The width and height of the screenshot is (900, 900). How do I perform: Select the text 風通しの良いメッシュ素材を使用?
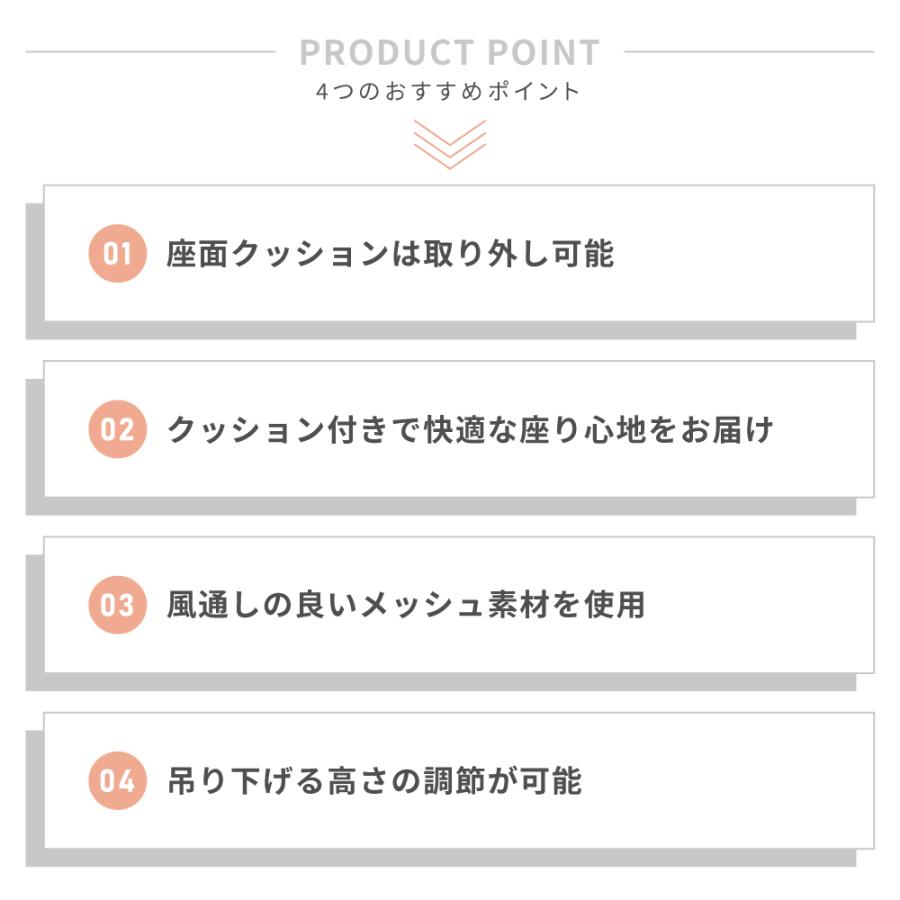tap(405, 605)
